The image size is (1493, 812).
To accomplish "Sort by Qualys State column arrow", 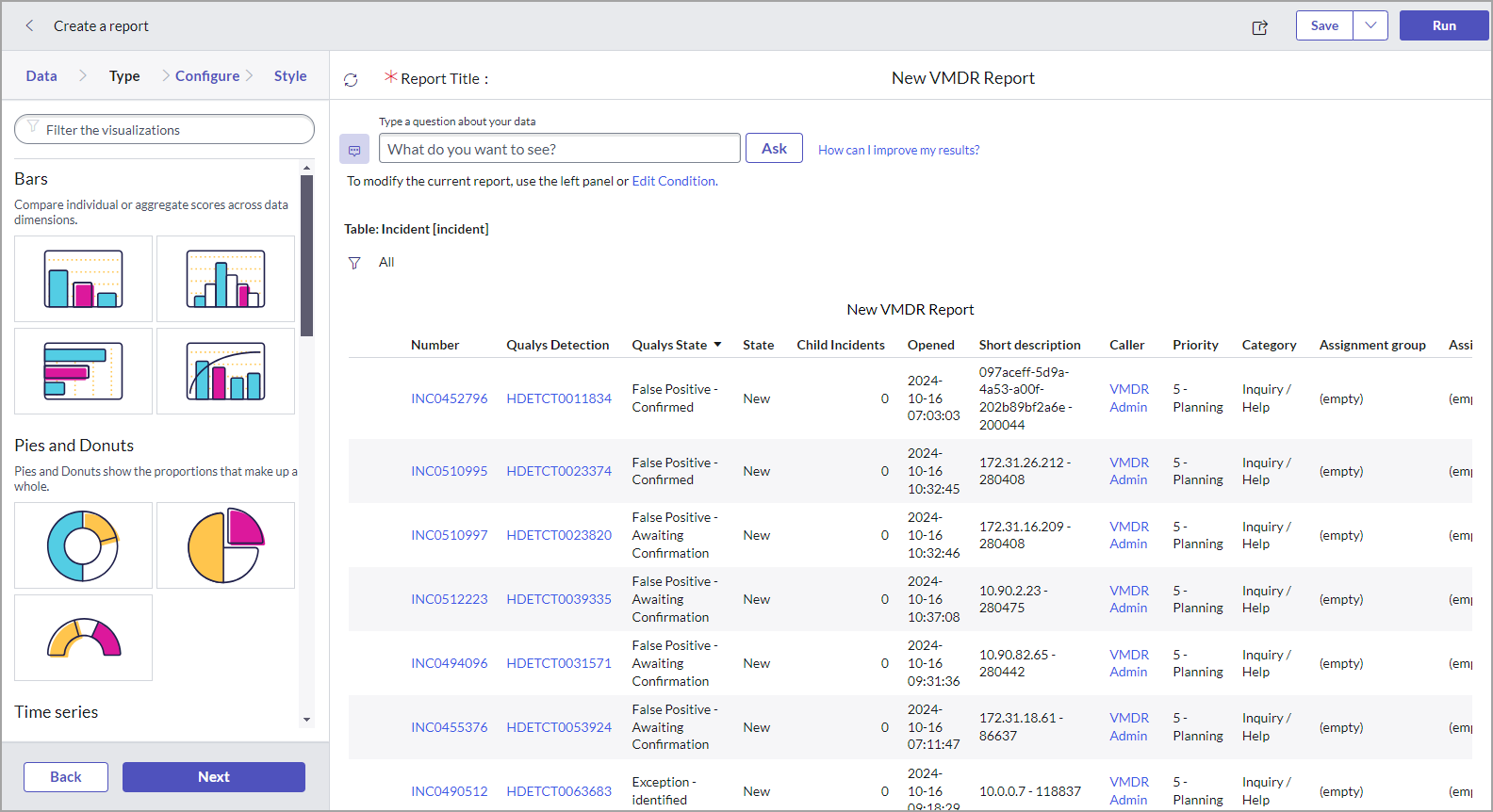I will (717, 345).
